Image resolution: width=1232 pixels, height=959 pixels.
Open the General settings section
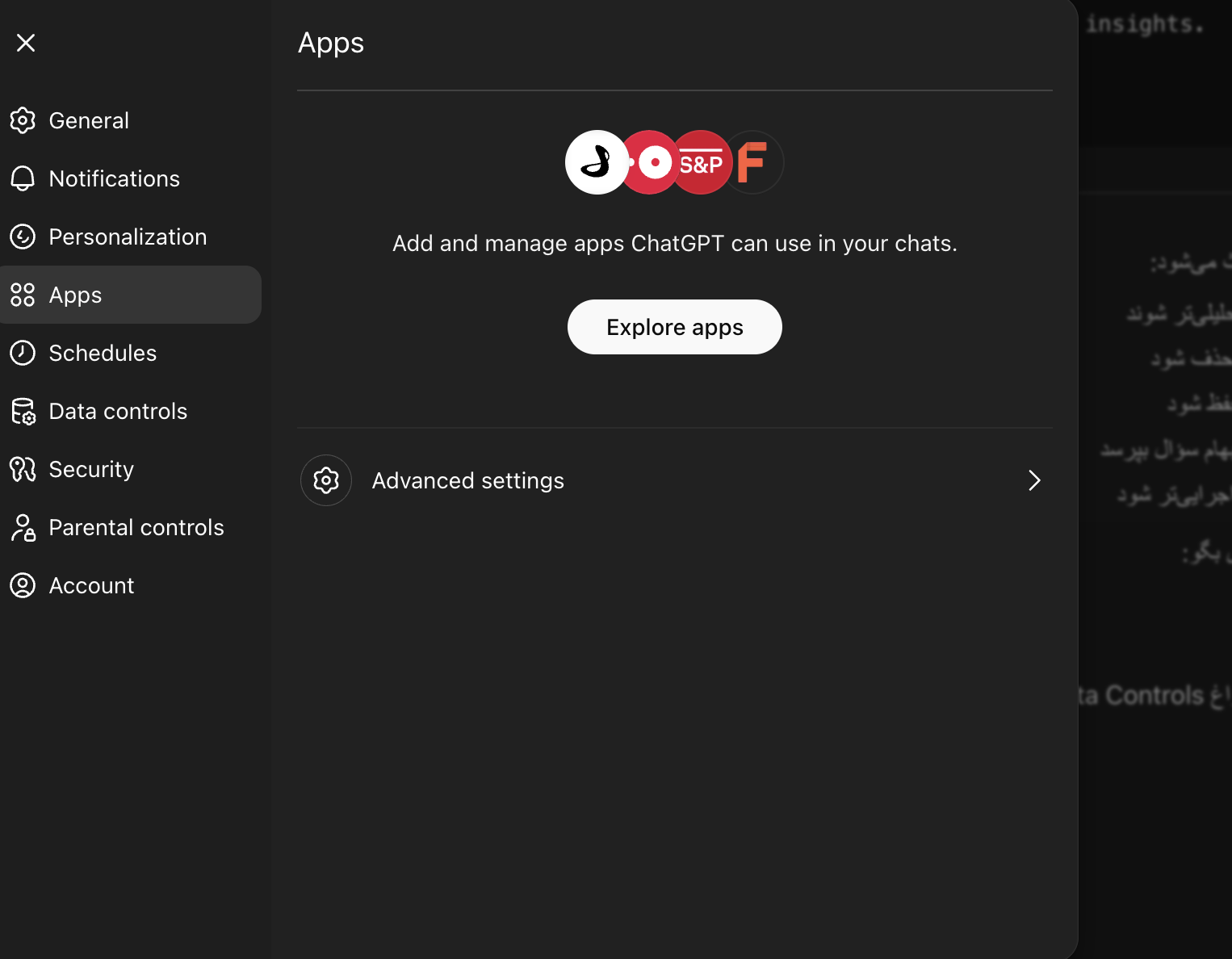[x=89, y=120]
